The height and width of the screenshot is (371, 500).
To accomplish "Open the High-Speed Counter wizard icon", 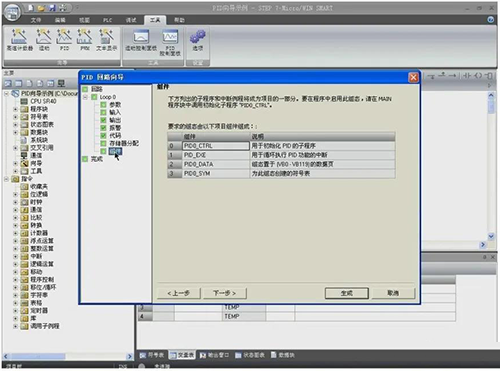I will [19, 40].
